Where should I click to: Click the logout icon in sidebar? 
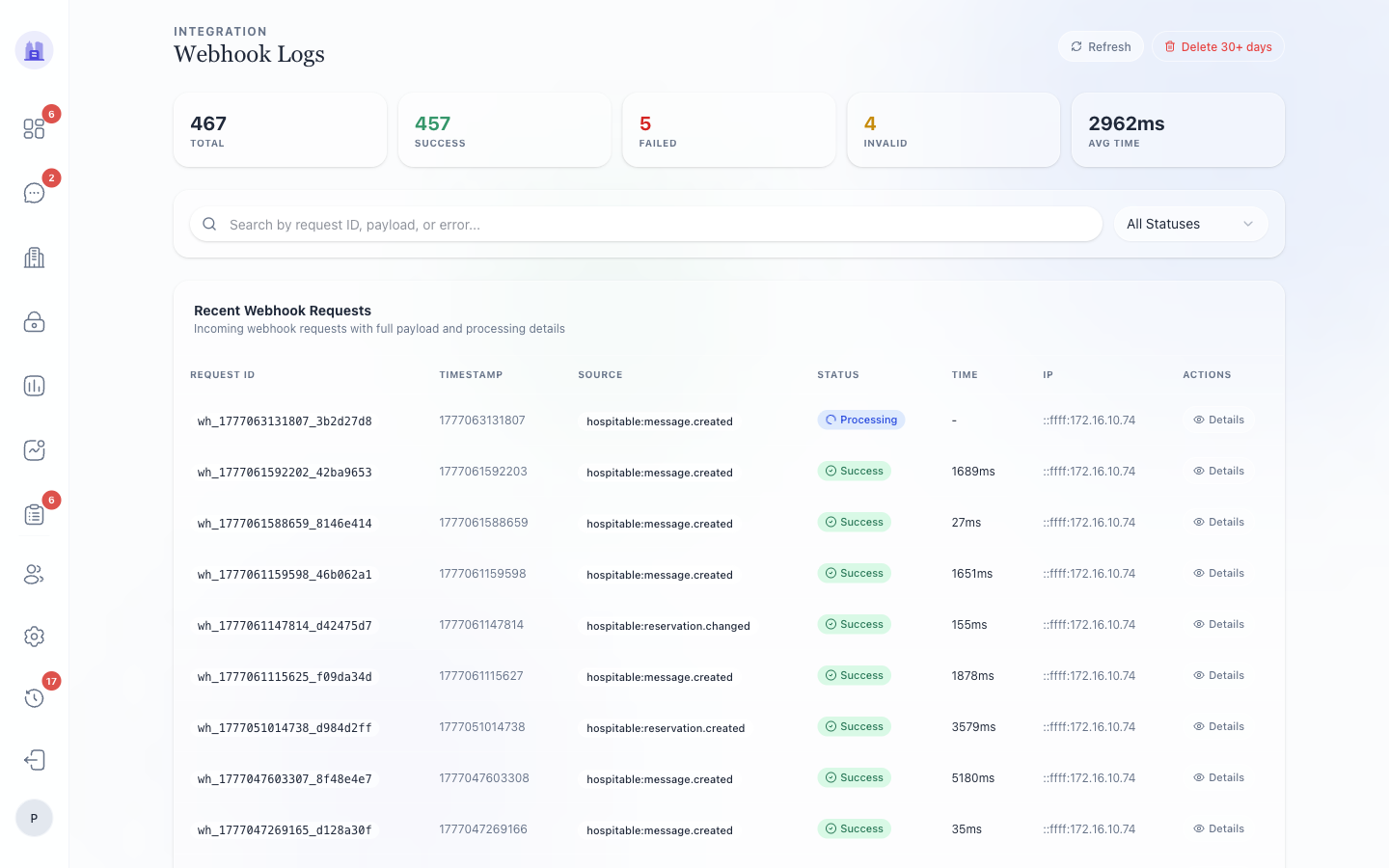[x=34, y=760]
